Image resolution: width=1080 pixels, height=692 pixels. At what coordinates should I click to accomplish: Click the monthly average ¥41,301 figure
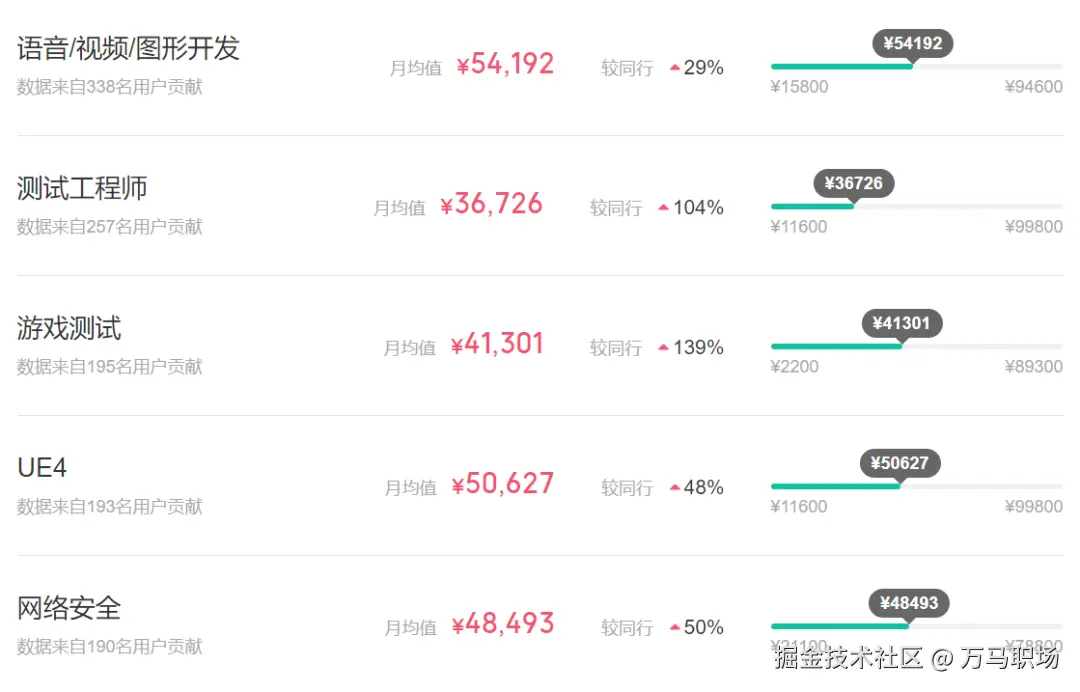tap(497, 344)
